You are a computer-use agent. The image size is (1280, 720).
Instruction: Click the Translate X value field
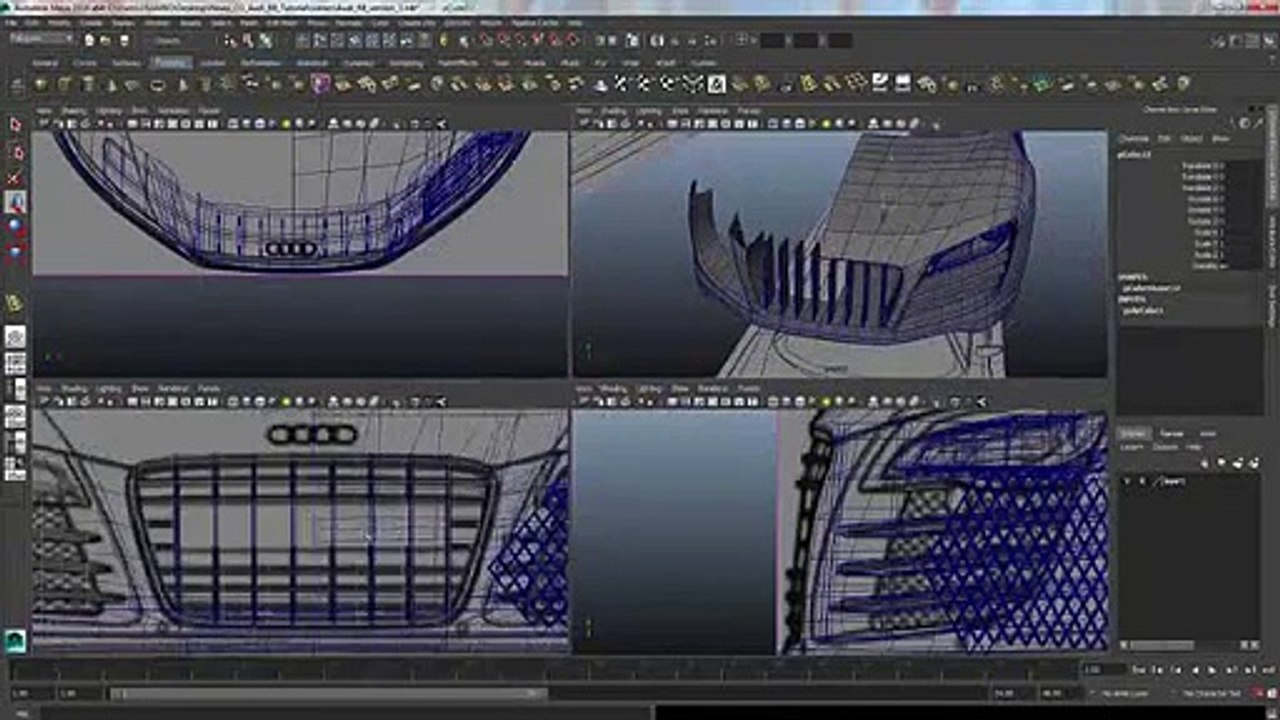tap(1242, 165)
